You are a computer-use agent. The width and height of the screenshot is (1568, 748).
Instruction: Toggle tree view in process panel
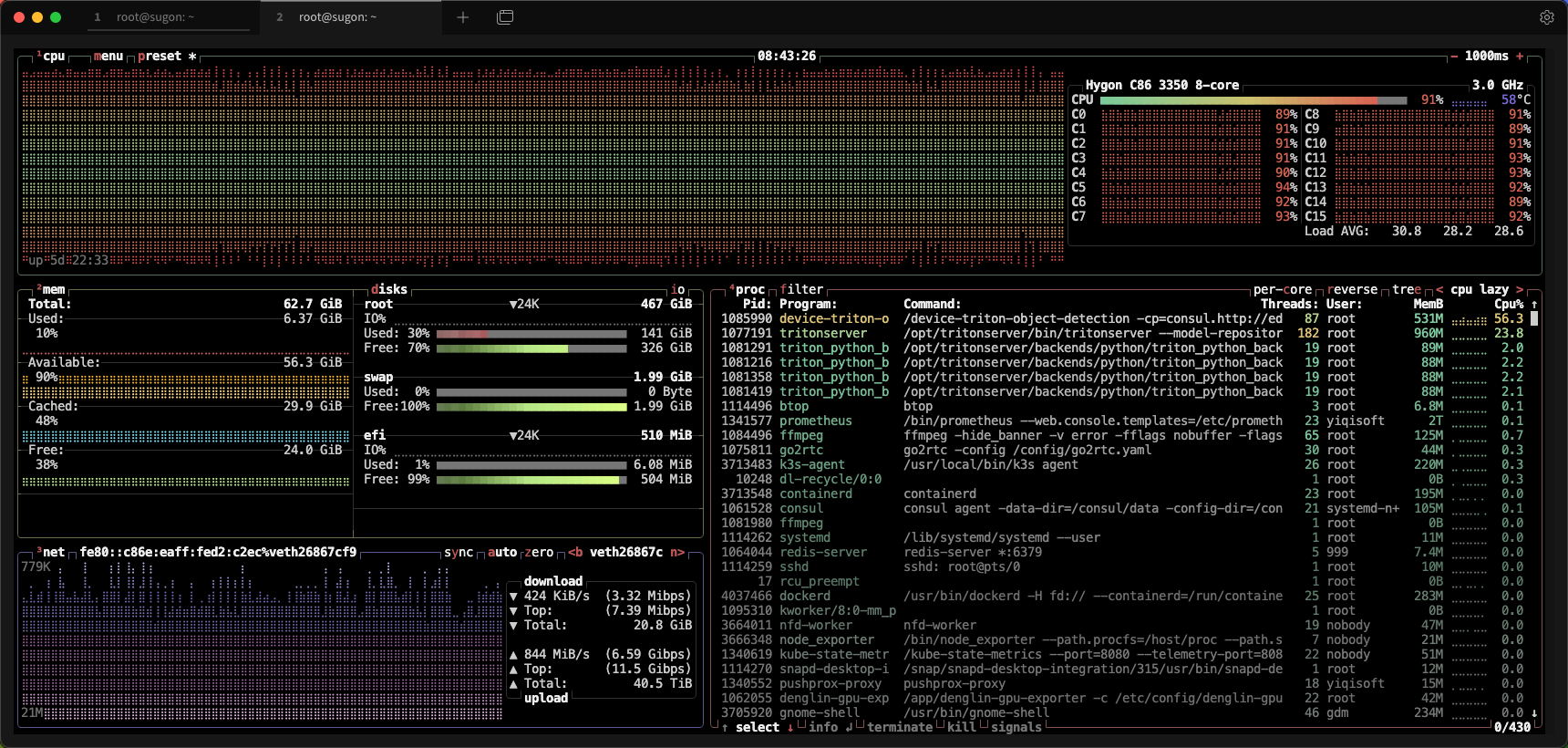tap(1407, 289)
